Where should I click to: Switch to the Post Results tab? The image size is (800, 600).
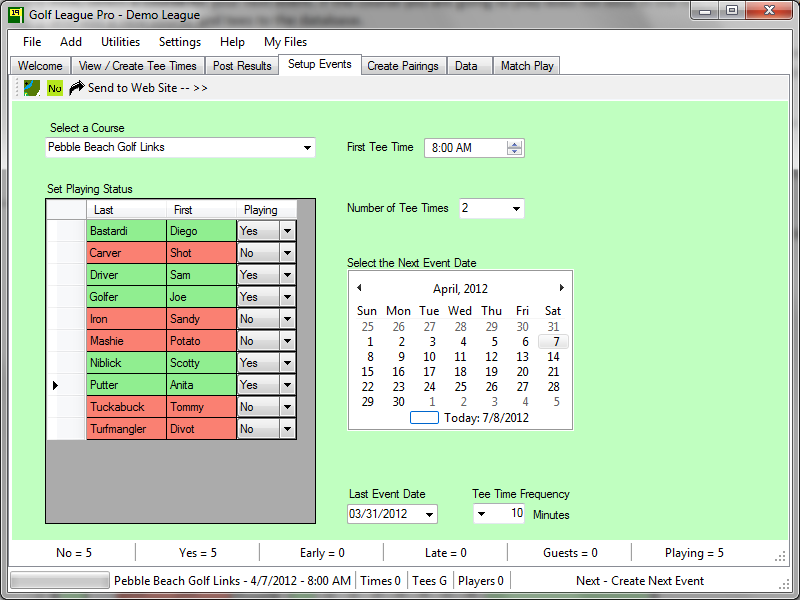pos(242,66)
